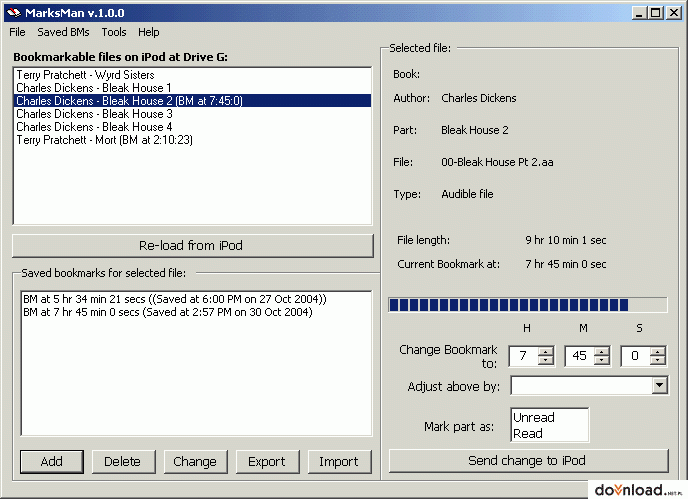Click the author value Charles Dickens
The width and height of the screenshot is (688, 499).
point(479,98)
